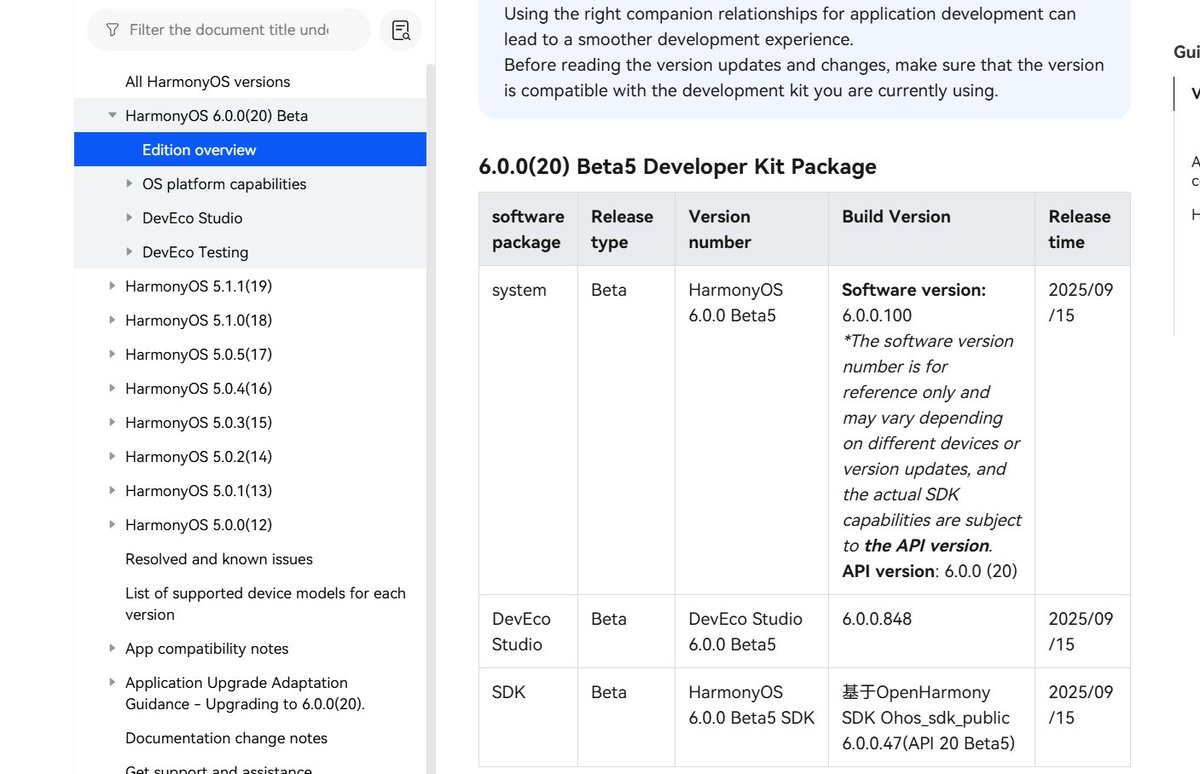
Task: Open Application Upgrade Adaptation Guidance
Action: (245, 693)
